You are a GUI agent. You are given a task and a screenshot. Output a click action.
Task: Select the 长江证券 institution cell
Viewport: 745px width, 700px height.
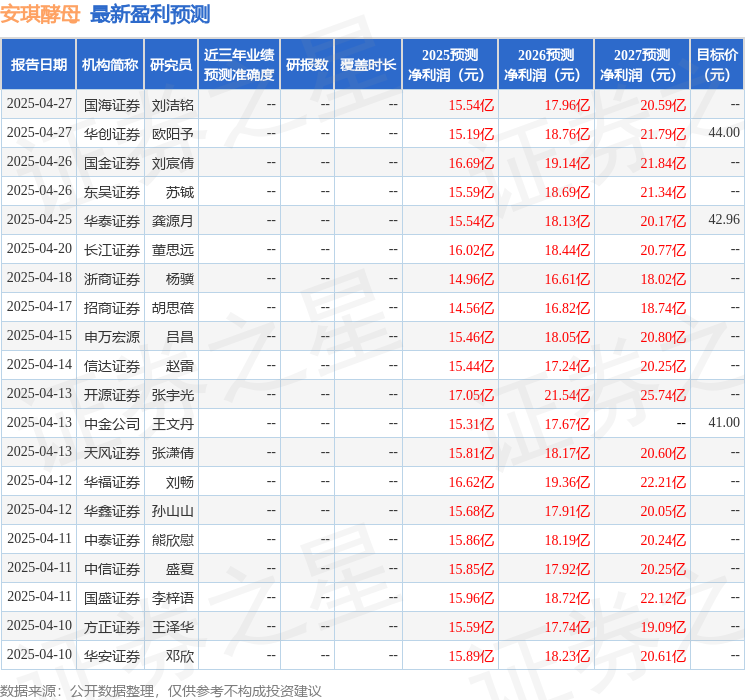(112, 250)
